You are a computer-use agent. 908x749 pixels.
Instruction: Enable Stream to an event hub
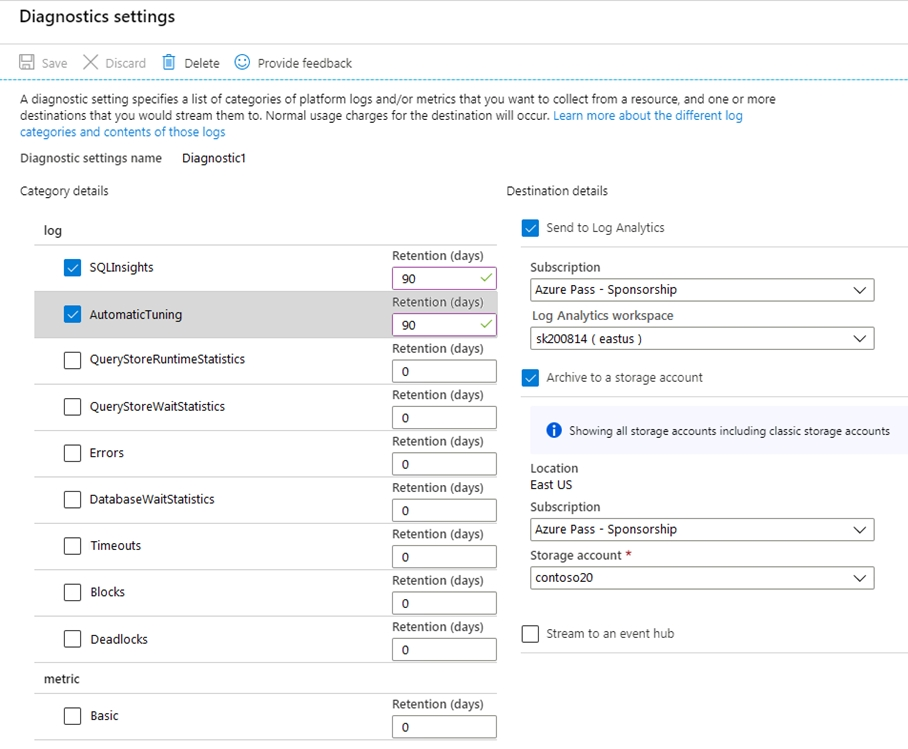coord(530,634)
